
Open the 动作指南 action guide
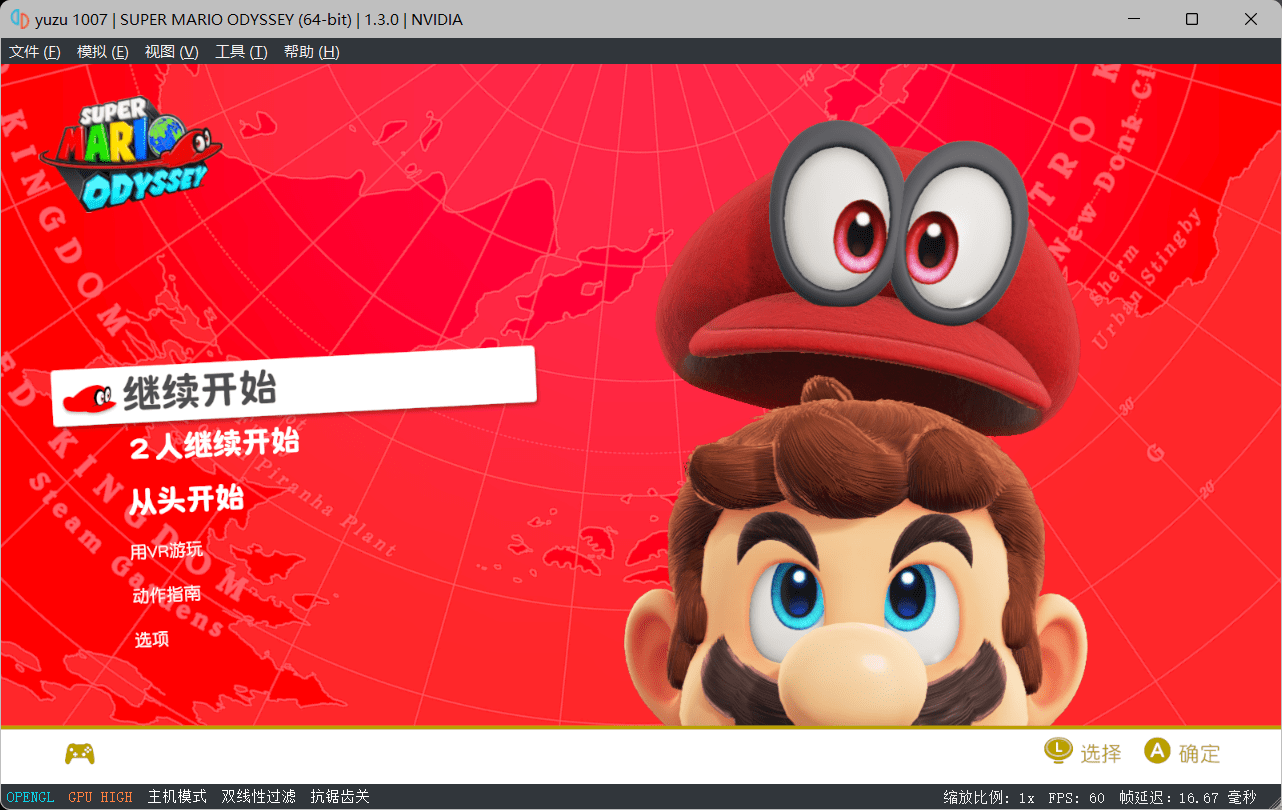[166, 595]
